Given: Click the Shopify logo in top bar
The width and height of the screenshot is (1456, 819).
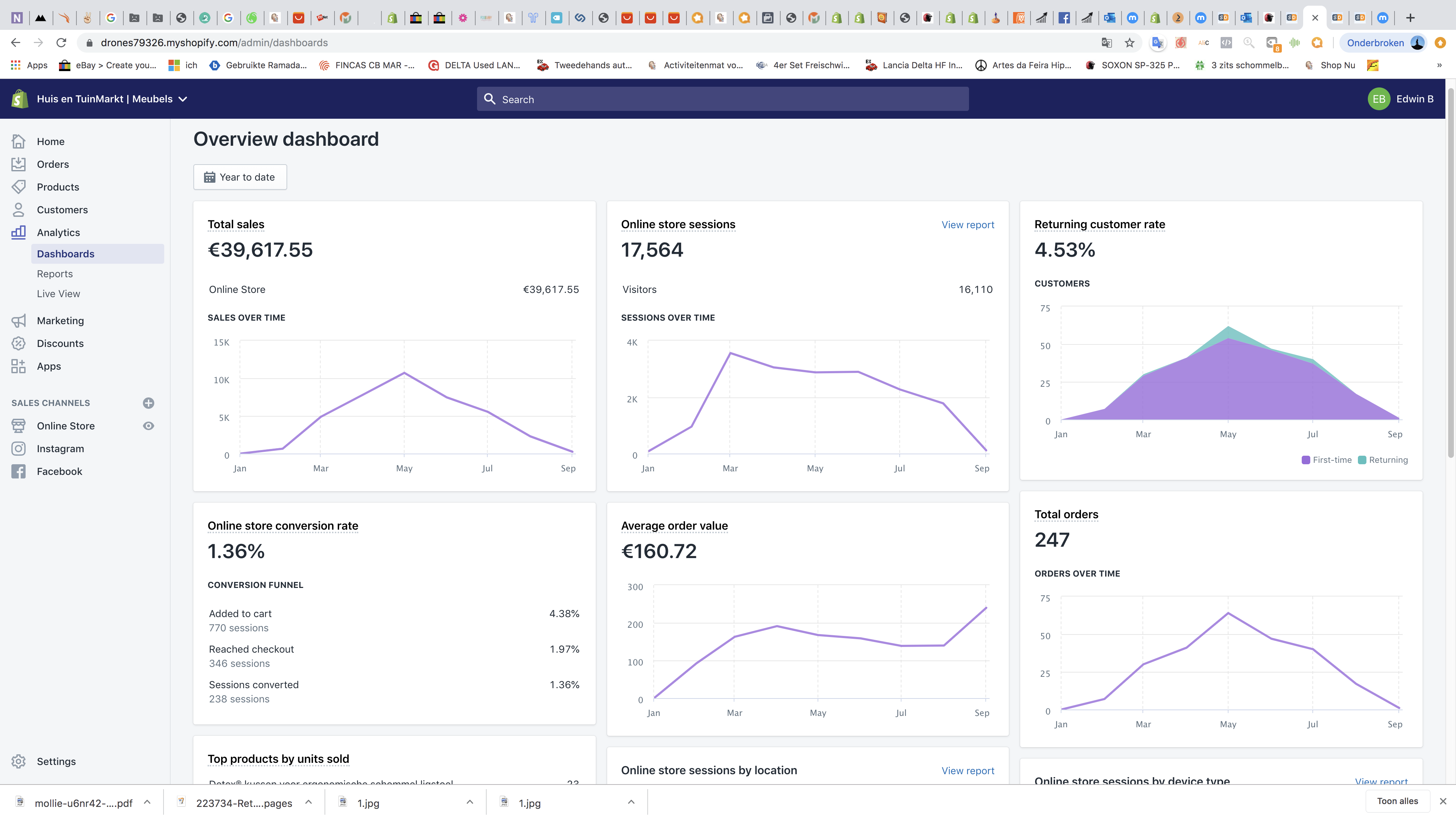Looking at the screenshot, I should [x=20, y=99].
